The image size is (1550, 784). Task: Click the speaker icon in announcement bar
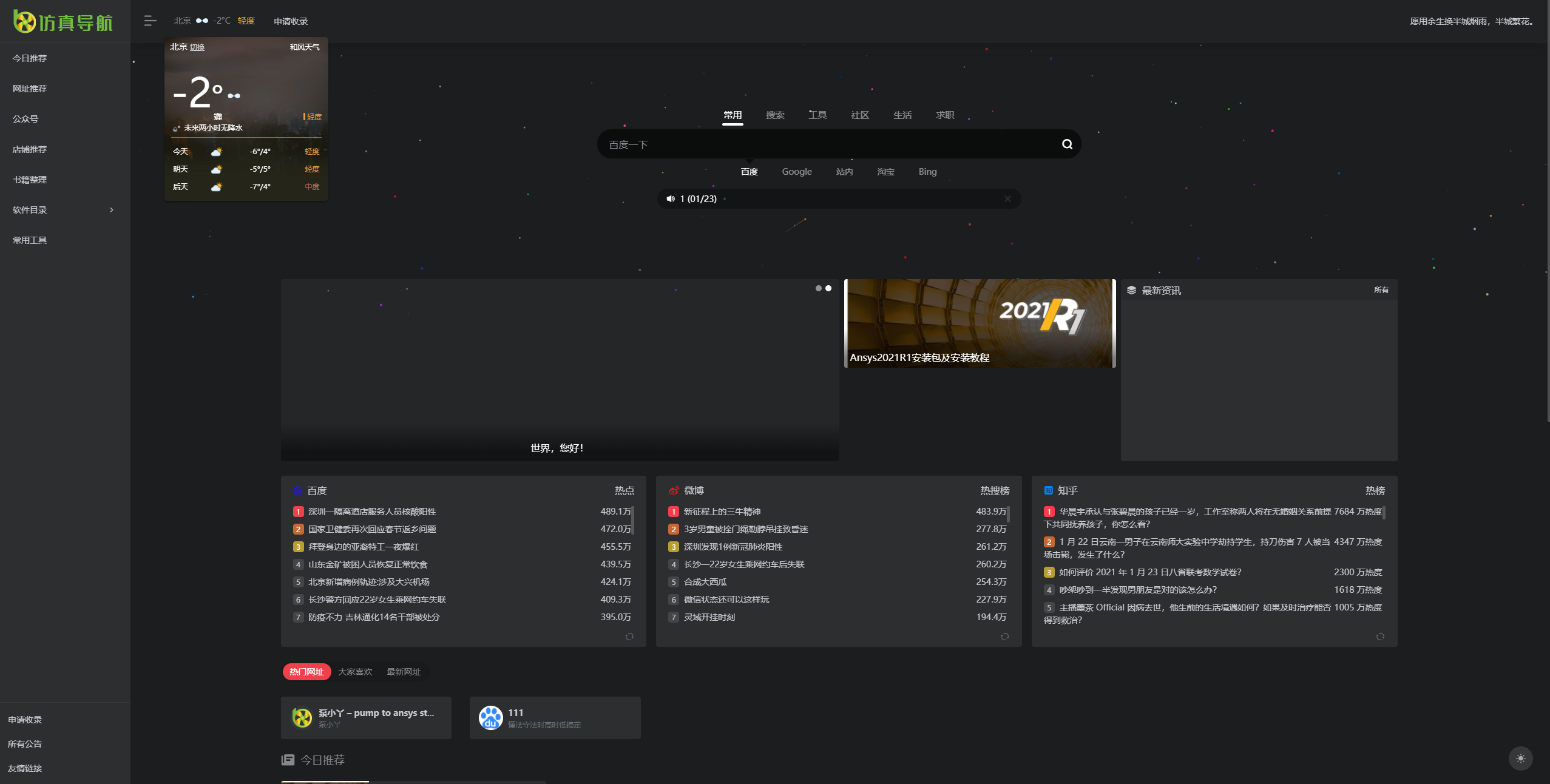[x=670, y=199]
